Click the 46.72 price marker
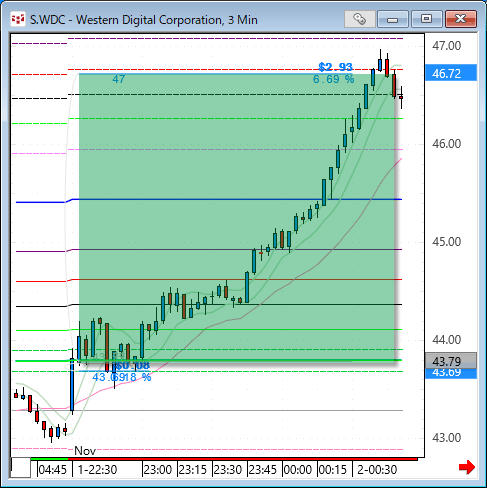Image resolution: width=487 pixels, height=488 pixels. (x=451, y=73)
